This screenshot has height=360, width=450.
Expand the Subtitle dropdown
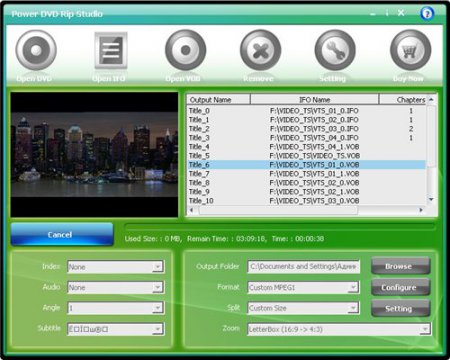click(158, 329)
